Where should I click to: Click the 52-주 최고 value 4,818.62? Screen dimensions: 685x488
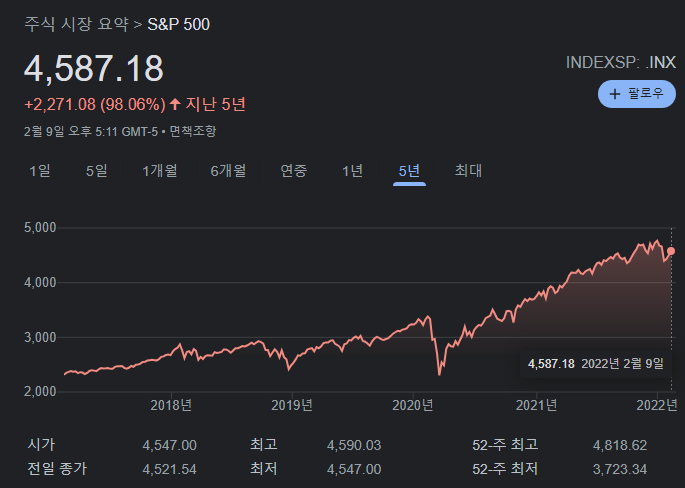[x=620, y=445]
